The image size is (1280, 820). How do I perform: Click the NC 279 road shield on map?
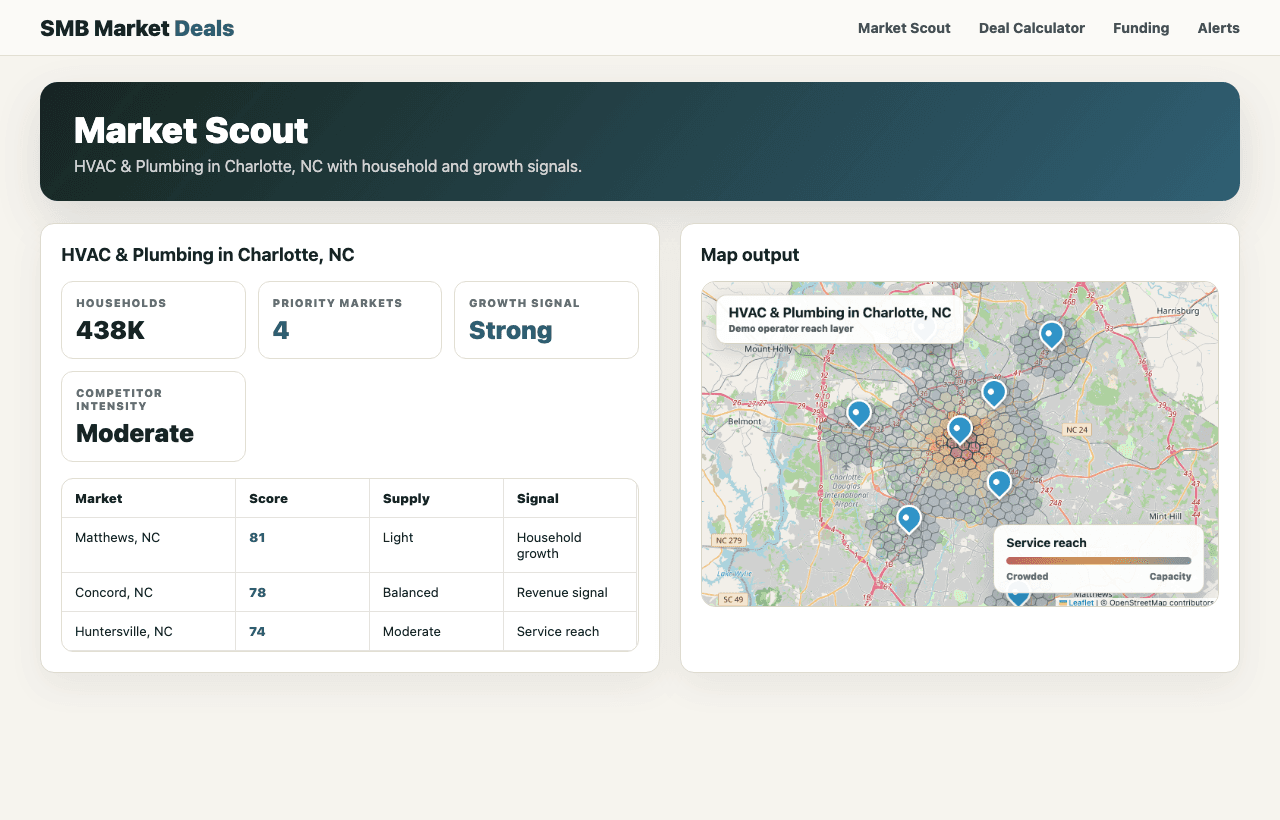(730, 541)
